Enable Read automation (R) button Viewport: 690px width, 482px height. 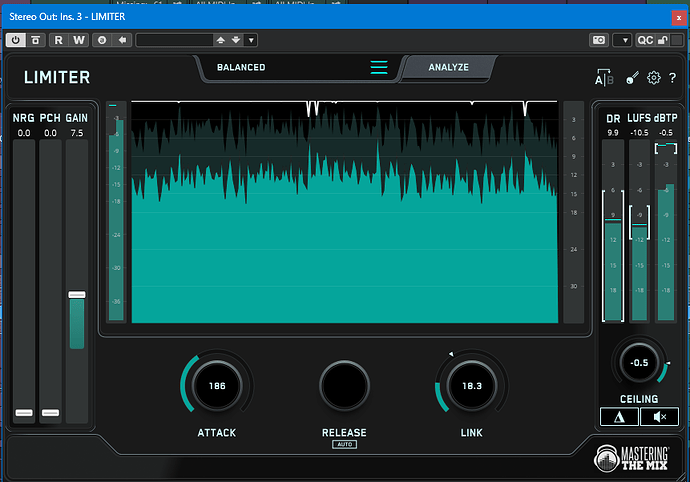tap(59, 40)
